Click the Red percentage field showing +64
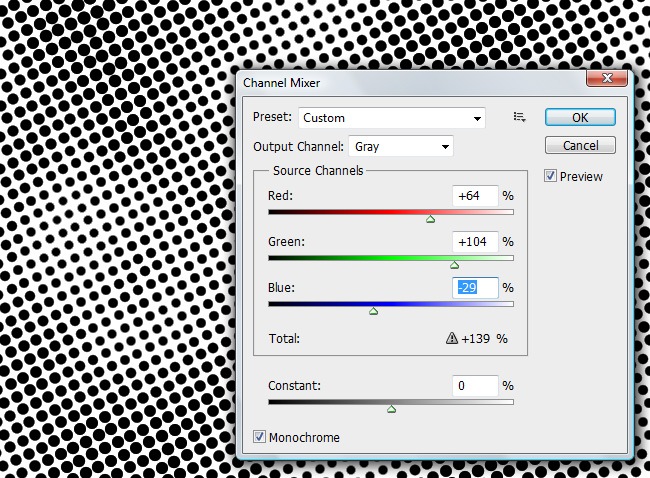 tap(475, 196)
